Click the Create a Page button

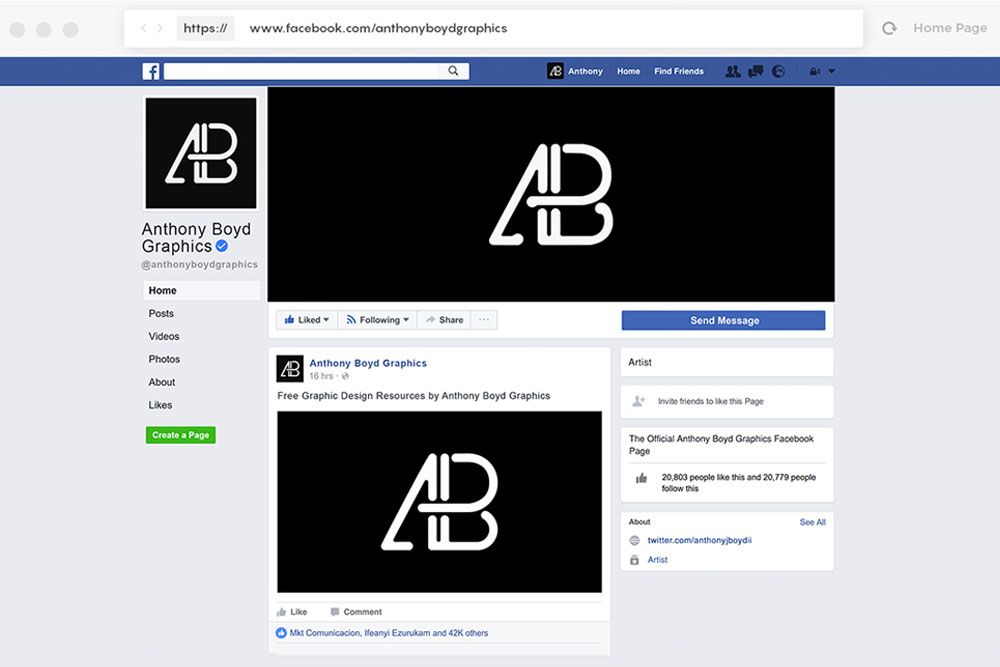click(180, 435)
